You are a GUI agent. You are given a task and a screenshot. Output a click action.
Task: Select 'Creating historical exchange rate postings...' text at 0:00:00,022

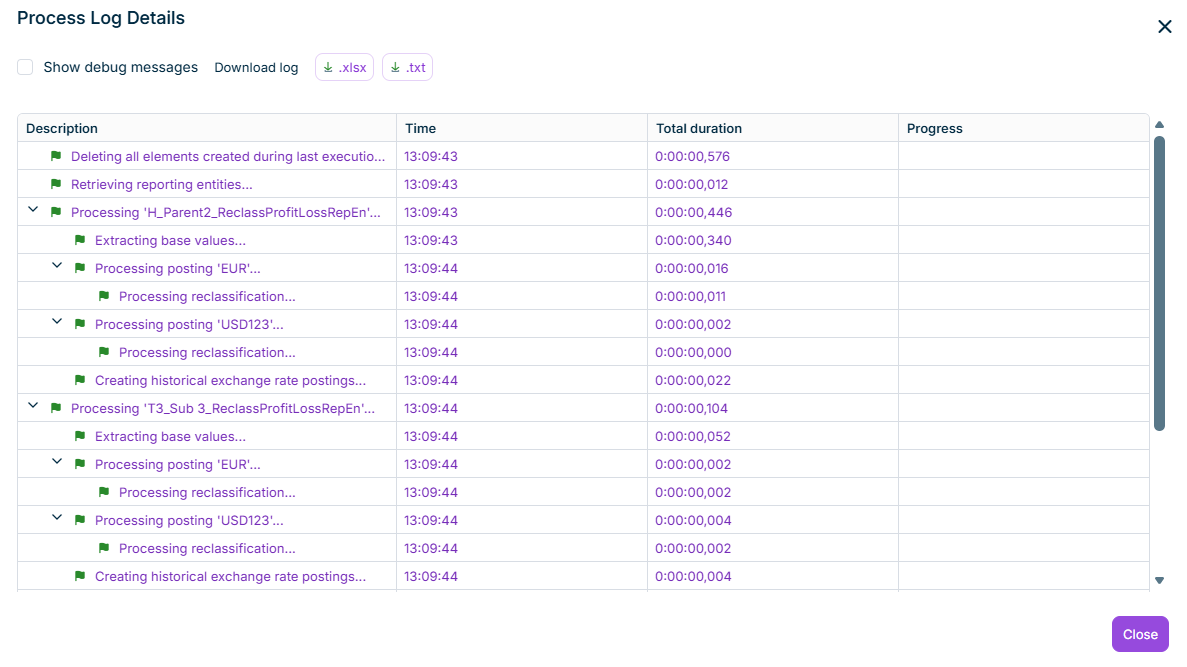click(x=230, y=381)
